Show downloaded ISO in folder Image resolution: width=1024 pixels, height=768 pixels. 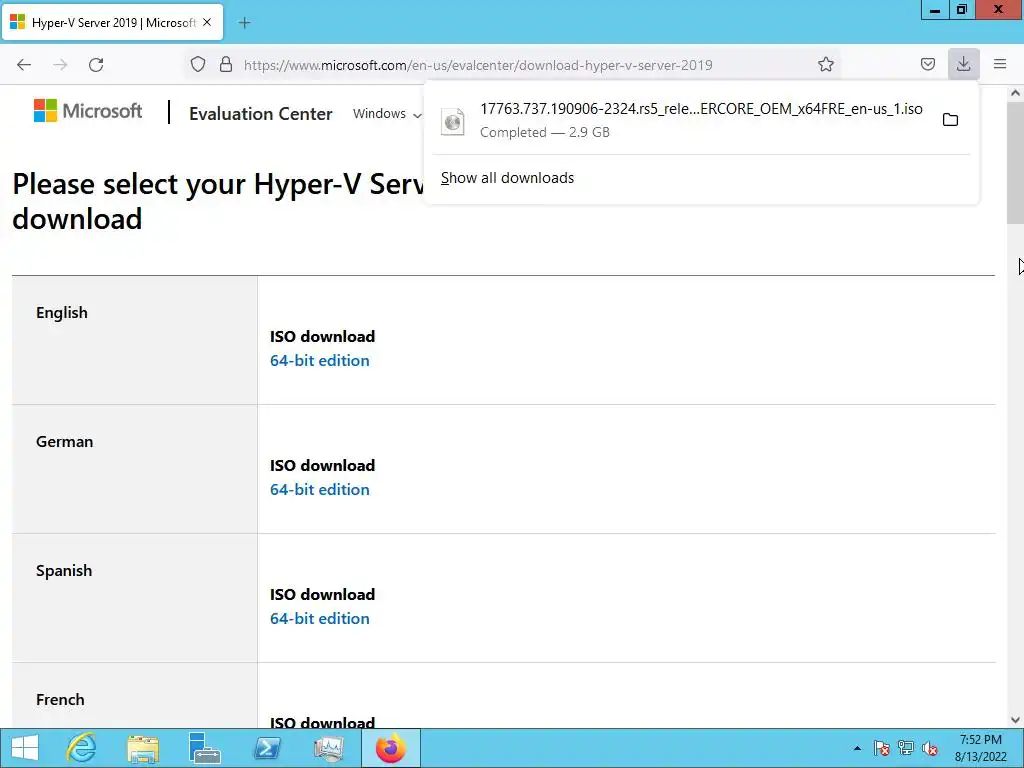(950, 120)
